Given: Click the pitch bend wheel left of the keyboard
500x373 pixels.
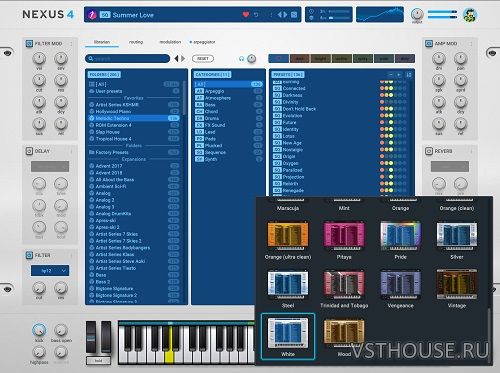Looking at the screenshot, I should point(91,337).
